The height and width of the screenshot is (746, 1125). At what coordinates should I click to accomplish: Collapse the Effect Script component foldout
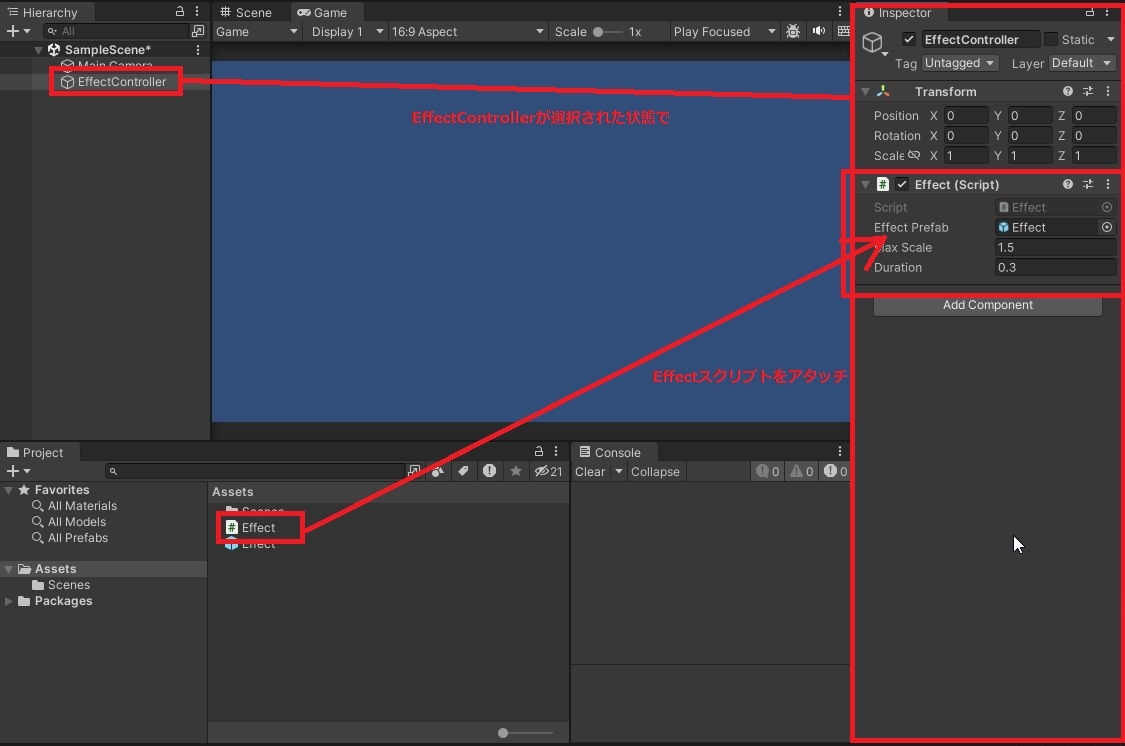(865, 184)
